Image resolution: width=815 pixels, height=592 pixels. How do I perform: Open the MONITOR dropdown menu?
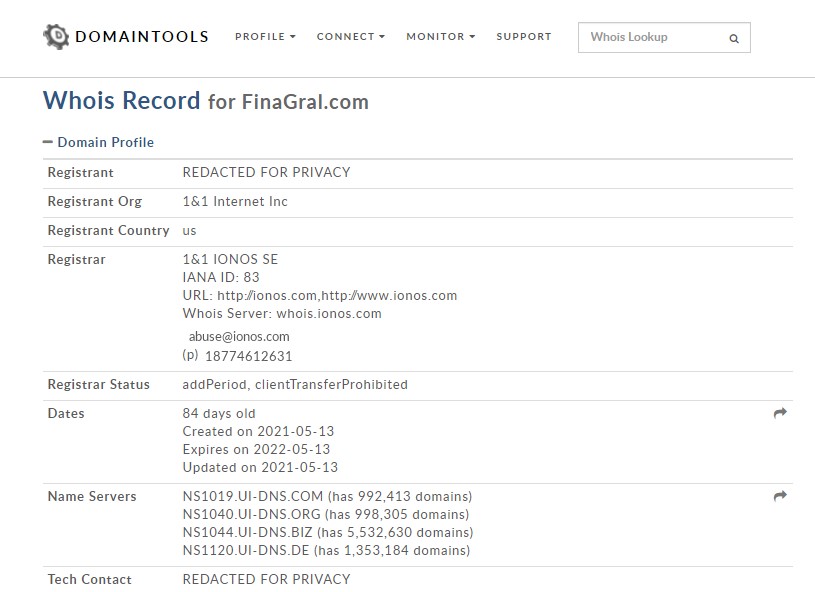(439, 36)
